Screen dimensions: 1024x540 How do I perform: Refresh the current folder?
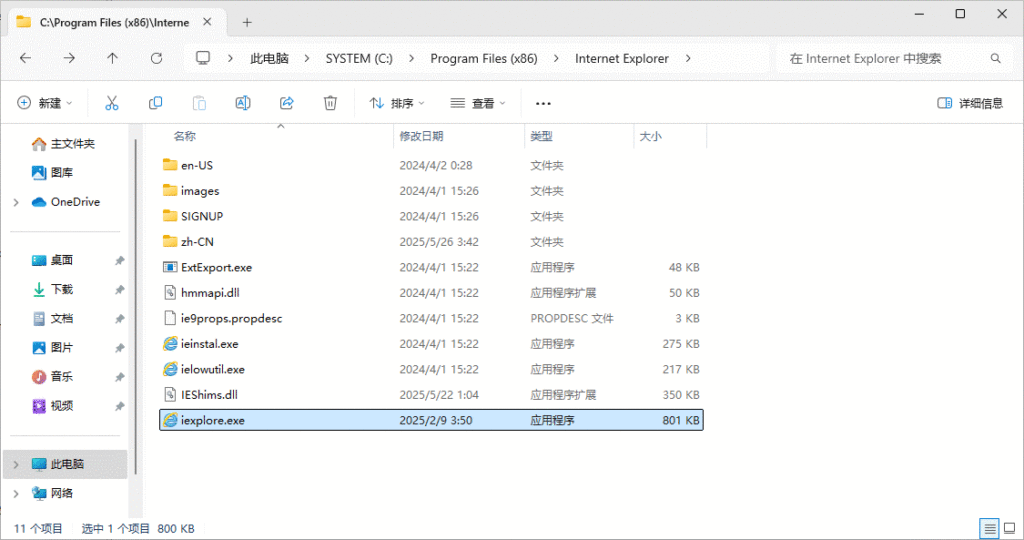pos(156,58)
